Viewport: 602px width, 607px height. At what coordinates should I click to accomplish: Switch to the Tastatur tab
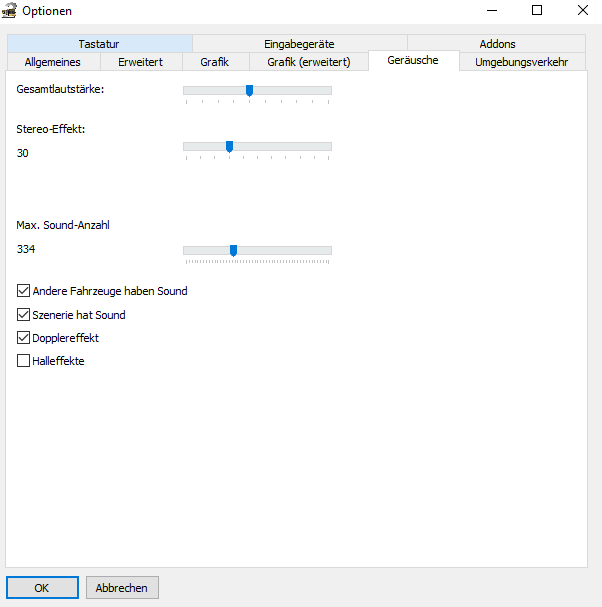click(x=98, y=44)
